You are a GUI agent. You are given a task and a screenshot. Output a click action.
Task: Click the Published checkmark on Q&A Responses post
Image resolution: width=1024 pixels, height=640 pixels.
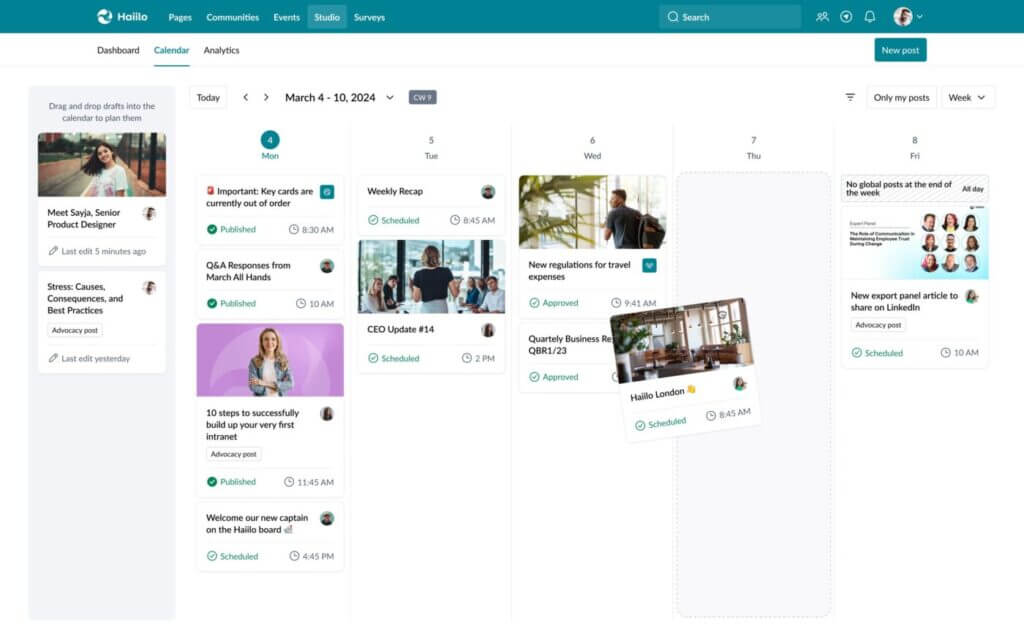point(213,303)
